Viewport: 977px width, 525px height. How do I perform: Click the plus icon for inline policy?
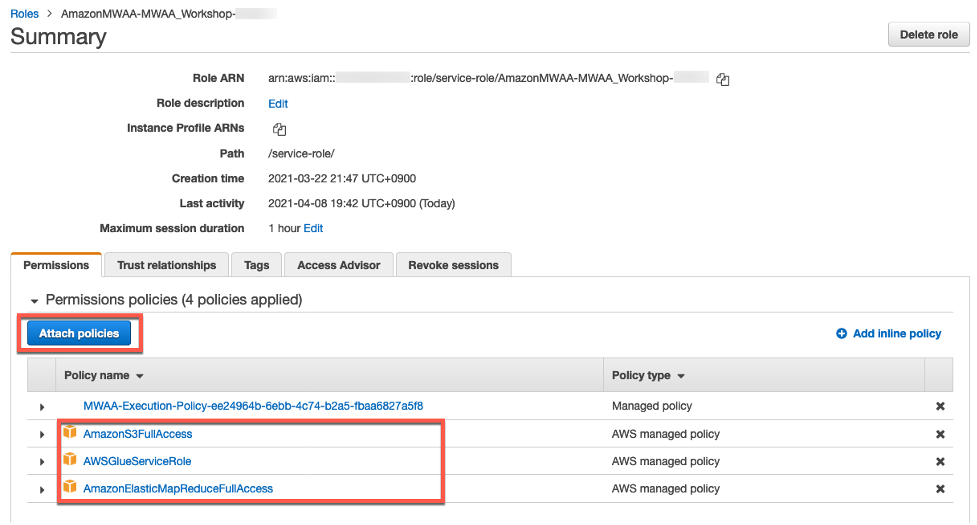(841, 334)
